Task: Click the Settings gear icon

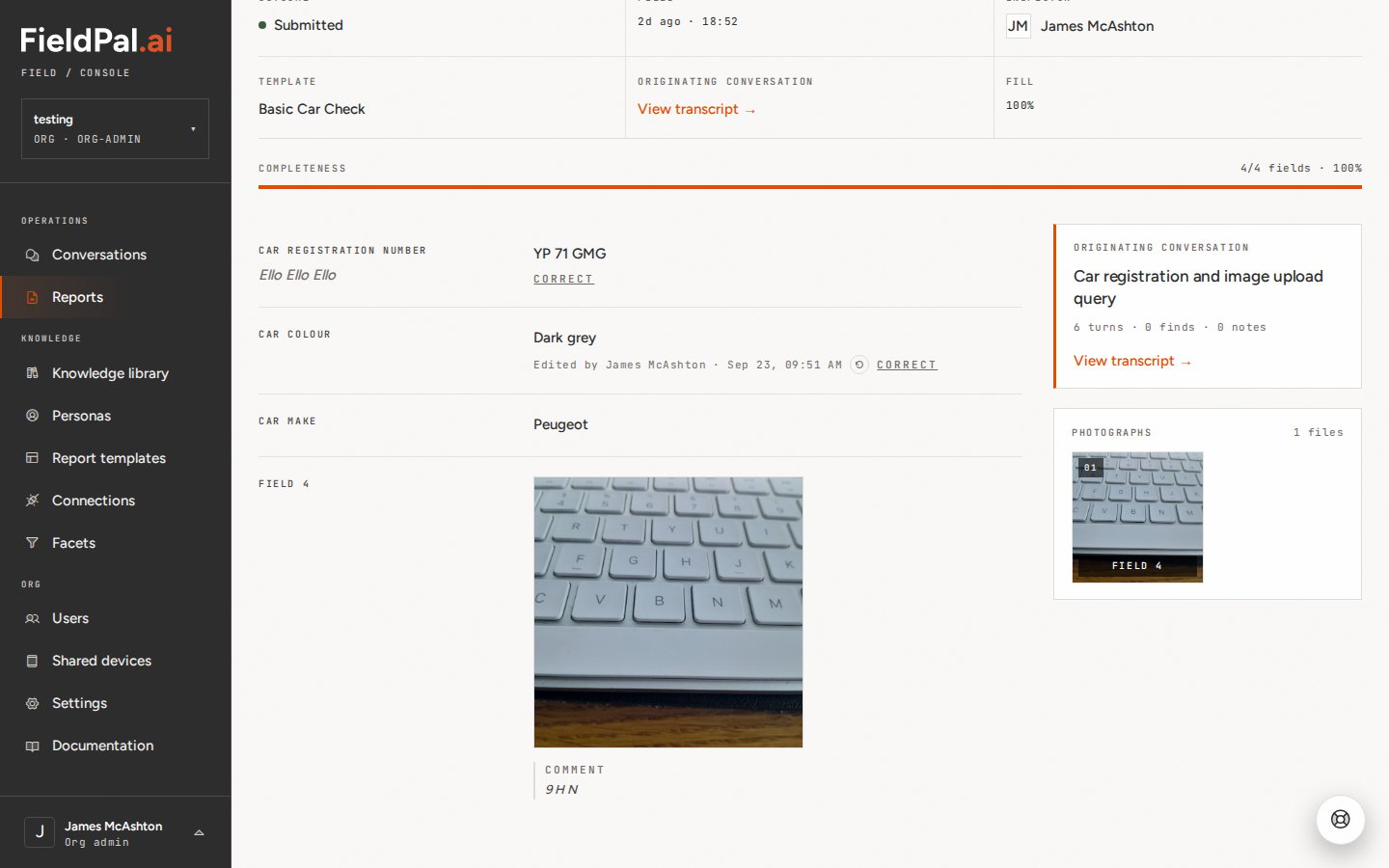Action: pyautogui.click(x=32, y=703)
